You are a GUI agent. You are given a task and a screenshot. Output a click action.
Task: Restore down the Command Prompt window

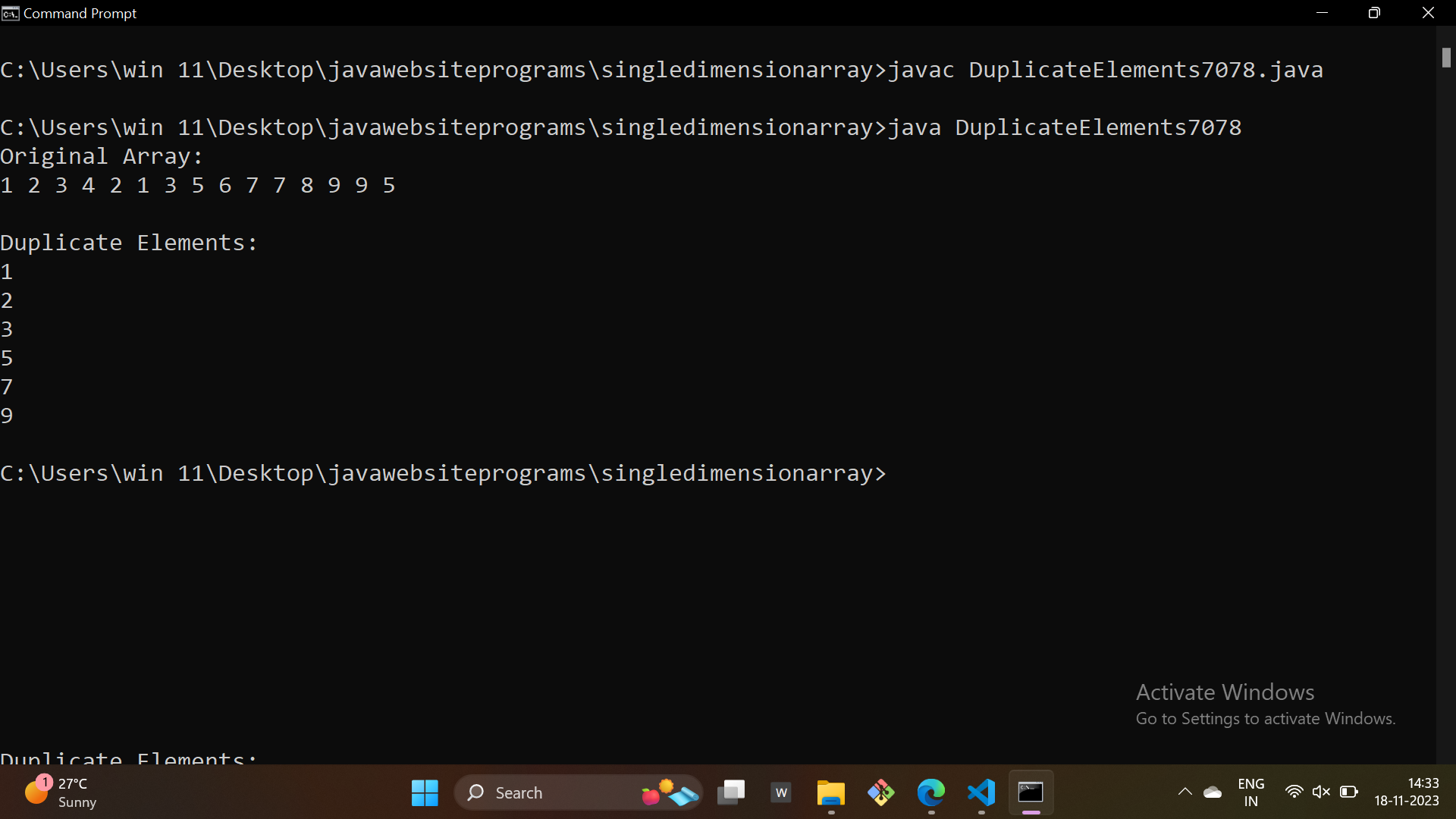[1374, 13]
